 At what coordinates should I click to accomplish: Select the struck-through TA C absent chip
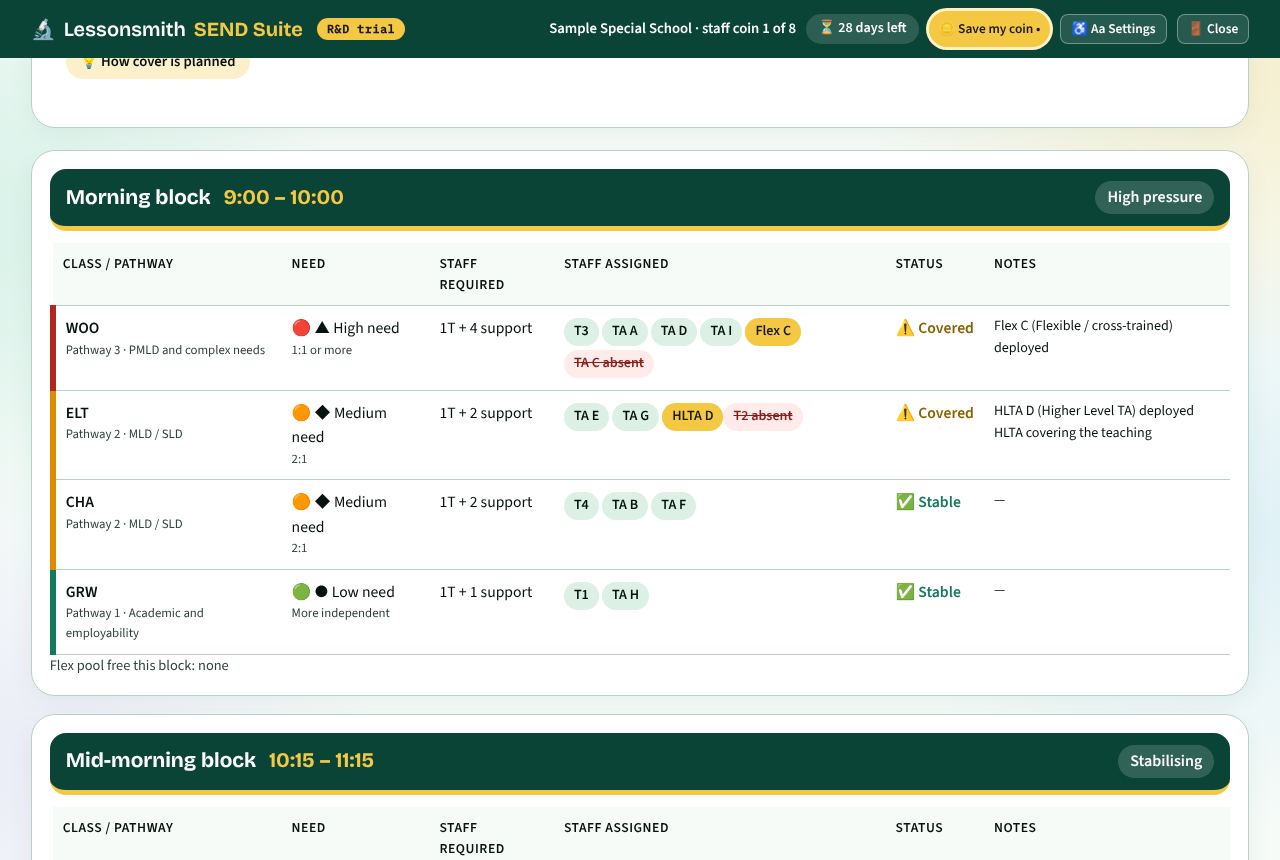(x=609, y=363)
